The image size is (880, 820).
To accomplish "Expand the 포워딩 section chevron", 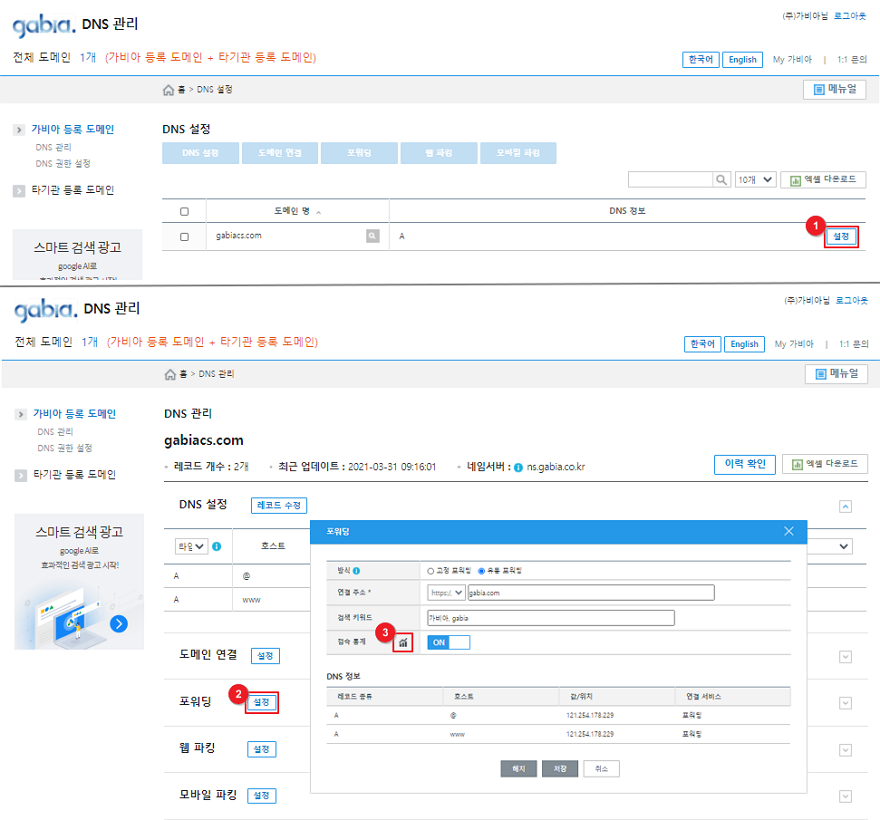I will coord(846,703).
